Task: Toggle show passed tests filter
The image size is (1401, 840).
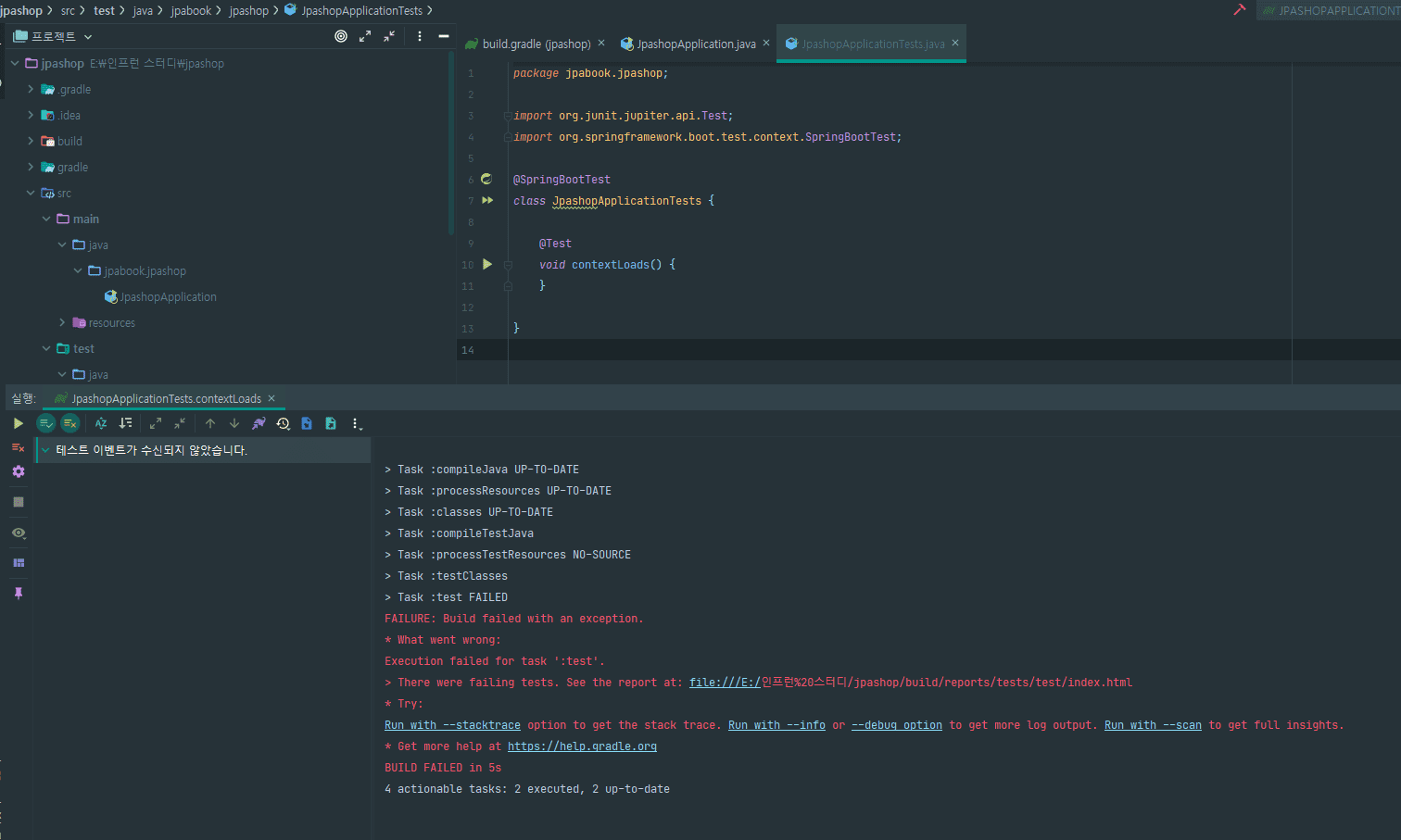Action: (45, 423)
